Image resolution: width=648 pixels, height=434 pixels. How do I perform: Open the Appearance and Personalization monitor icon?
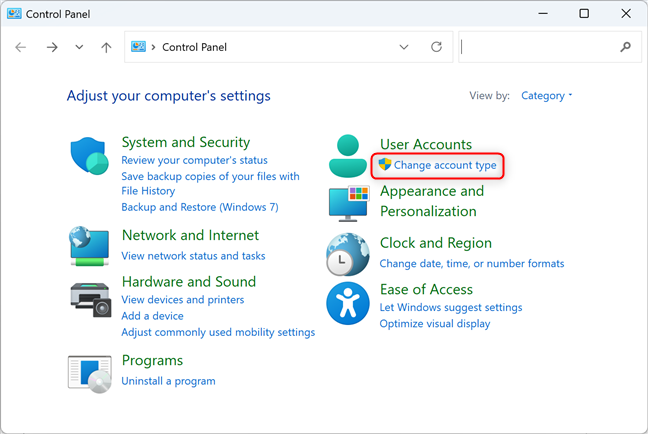(x=348, y=203)
